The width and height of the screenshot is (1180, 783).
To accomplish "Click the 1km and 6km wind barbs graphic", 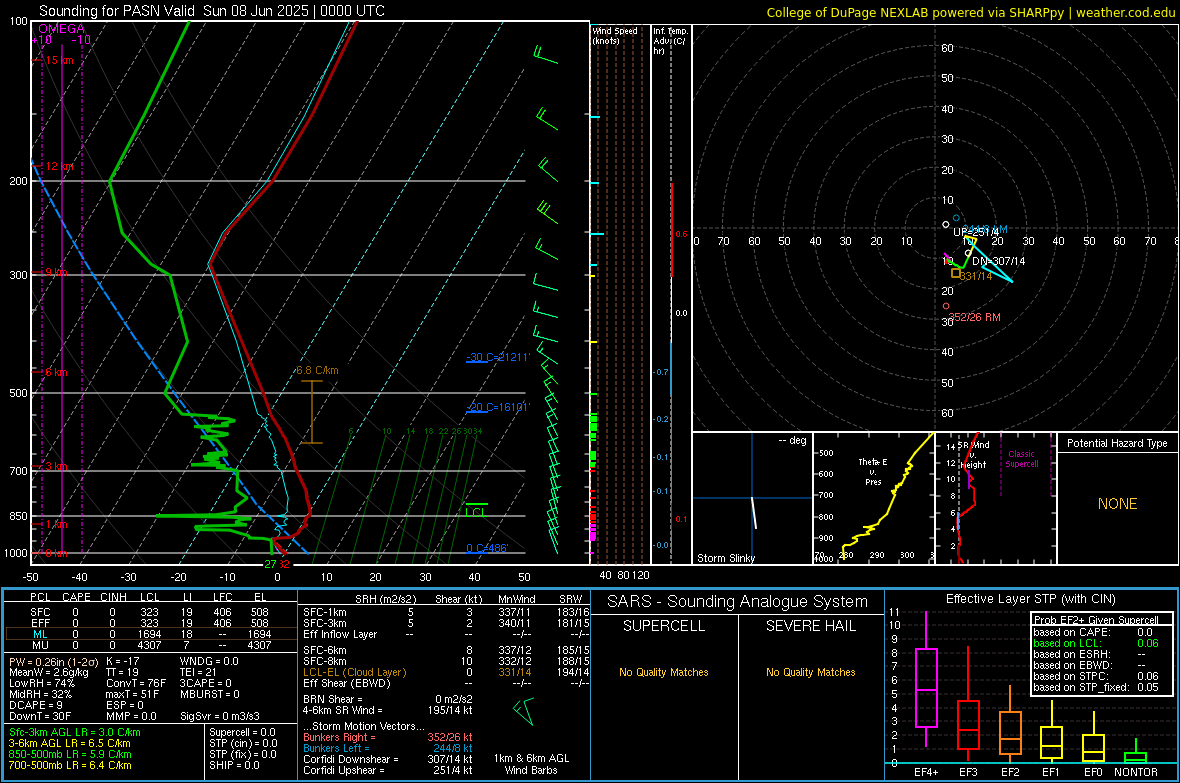I will [524, 711].
